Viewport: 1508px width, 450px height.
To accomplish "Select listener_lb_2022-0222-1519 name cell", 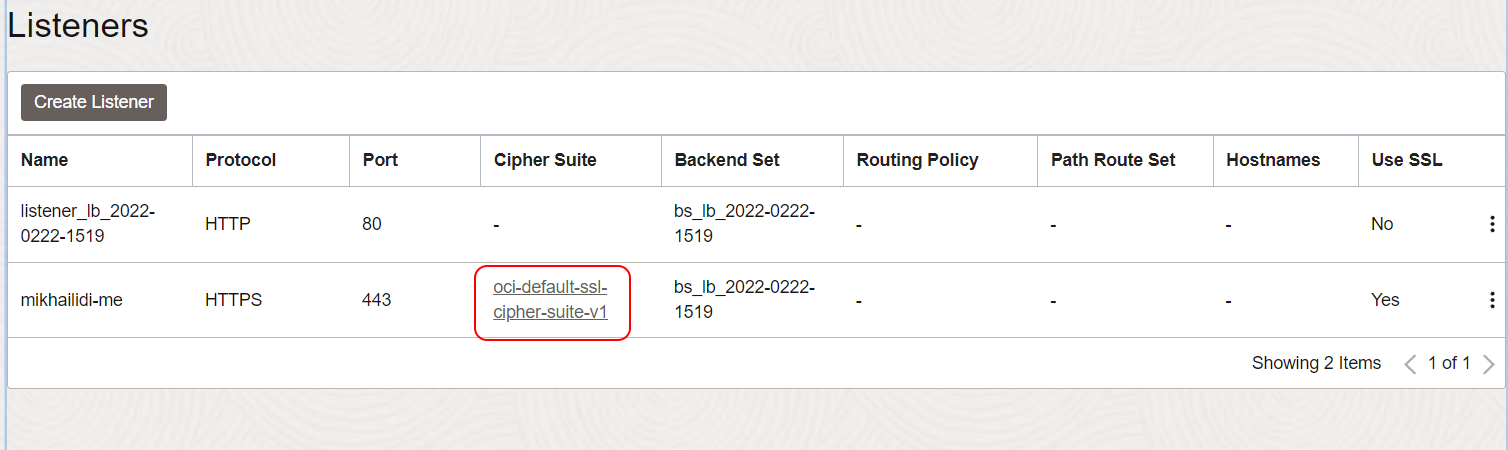I will point(88,224).
